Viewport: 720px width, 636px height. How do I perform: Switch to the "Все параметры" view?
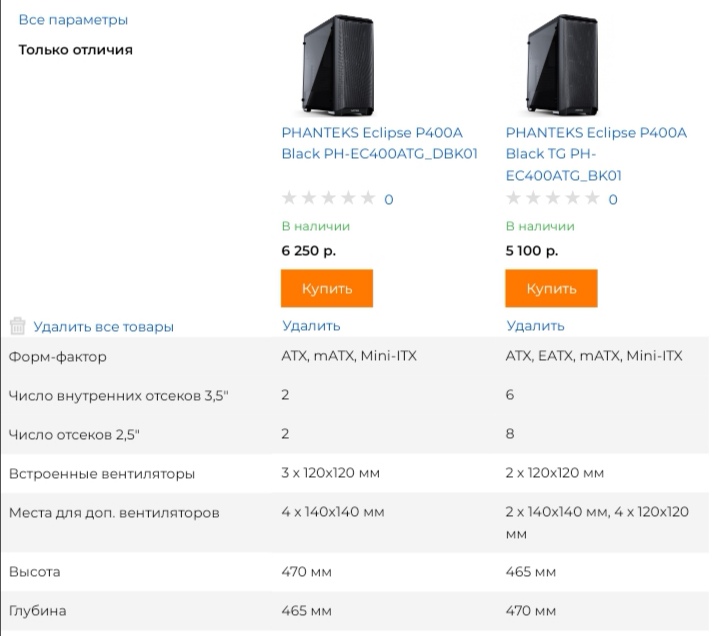[73, 20]
